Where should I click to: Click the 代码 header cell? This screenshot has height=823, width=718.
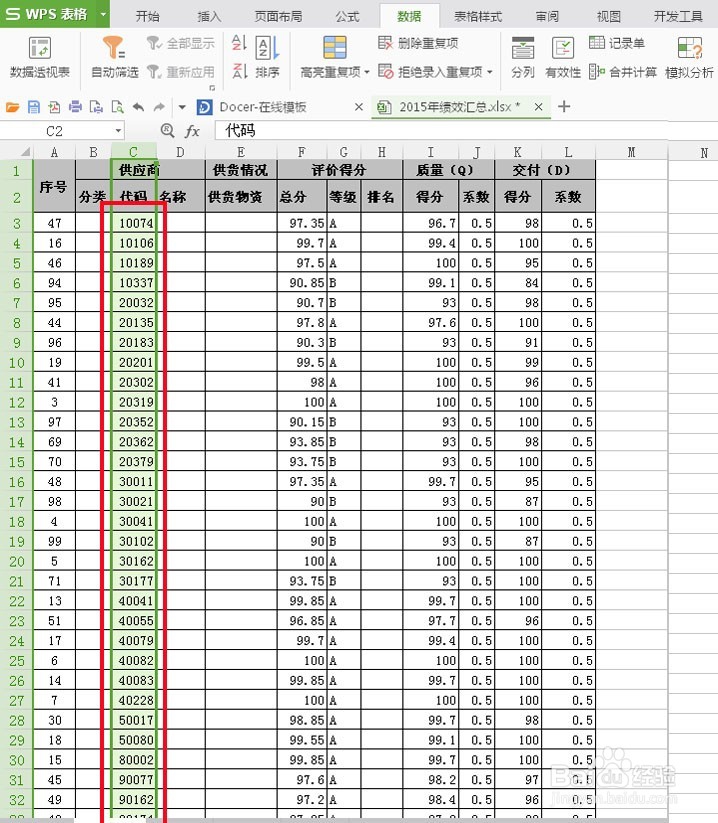134,197
